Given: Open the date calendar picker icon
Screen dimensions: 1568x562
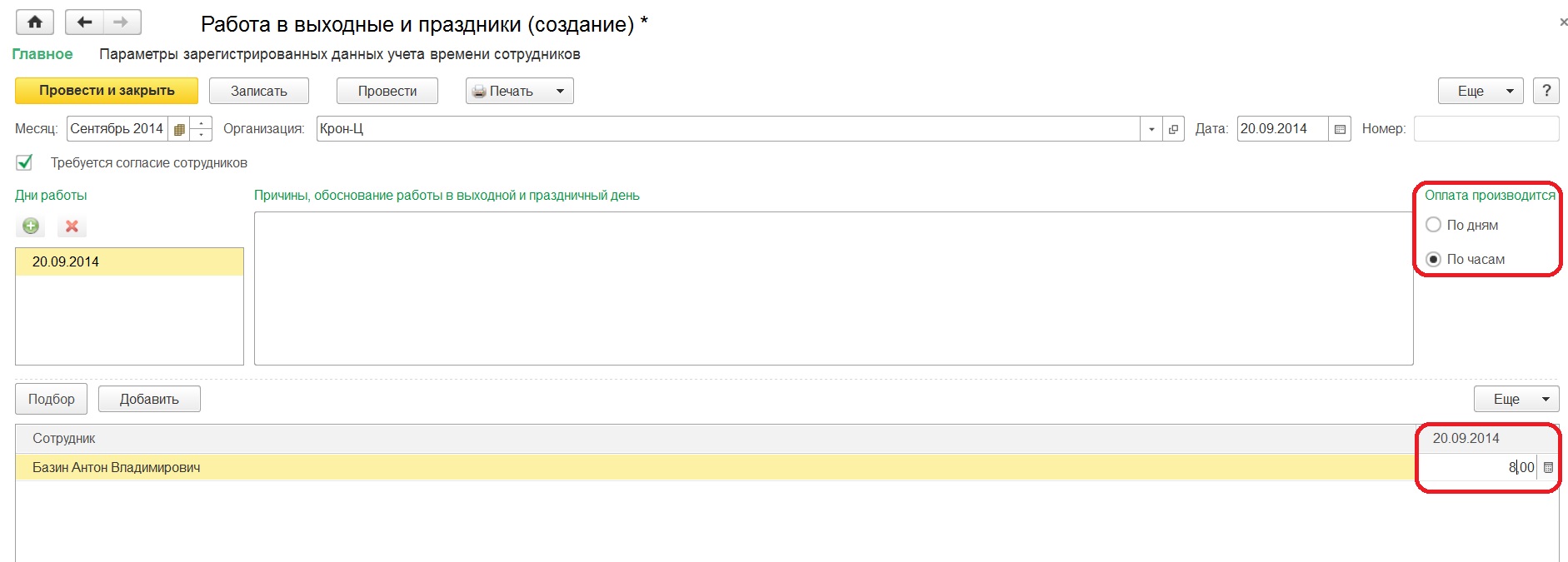Looking at the screenshot, I should tap(1340, 129).
